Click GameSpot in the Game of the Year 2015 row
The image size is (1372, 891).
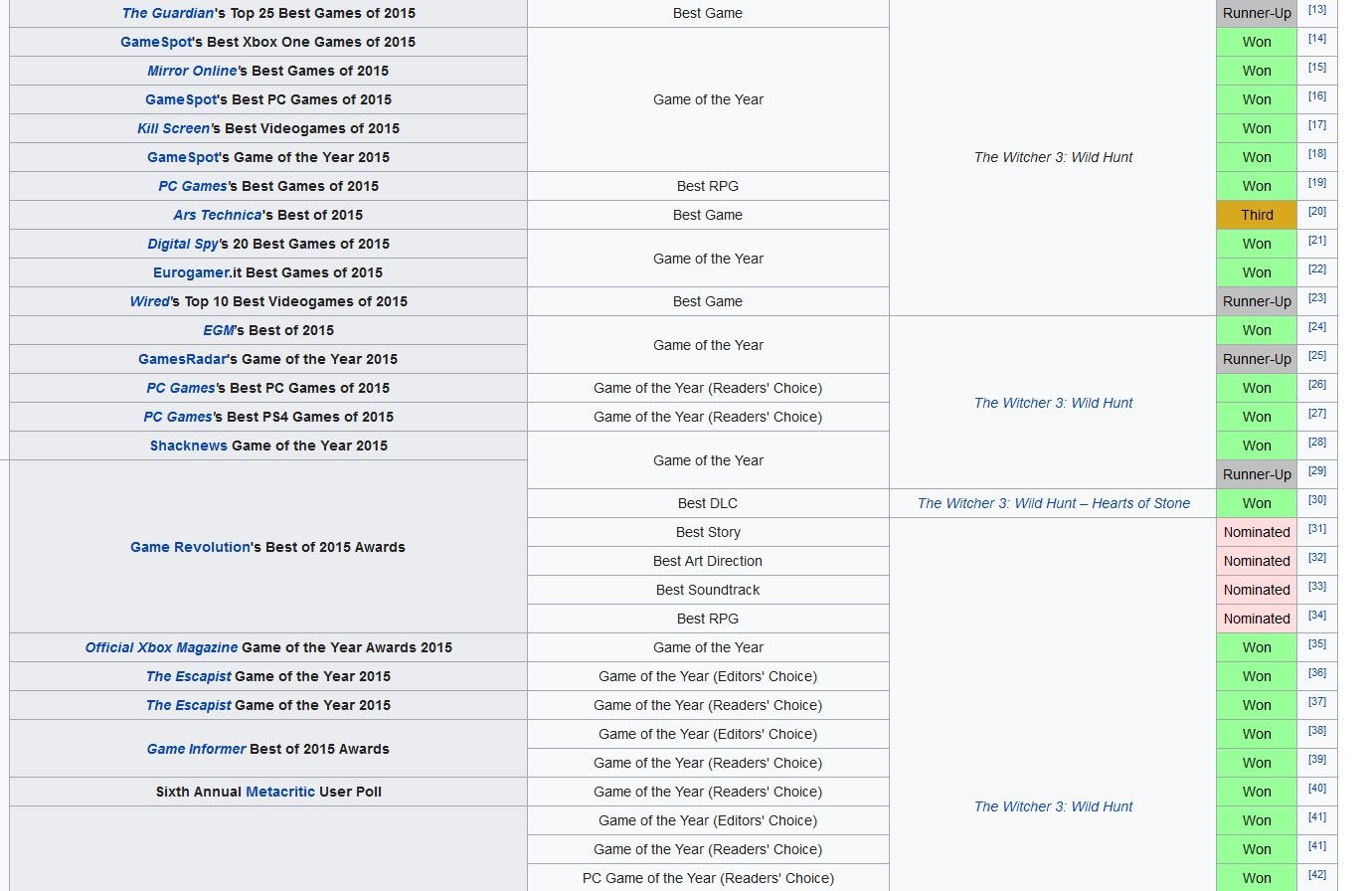pos(183,157)
